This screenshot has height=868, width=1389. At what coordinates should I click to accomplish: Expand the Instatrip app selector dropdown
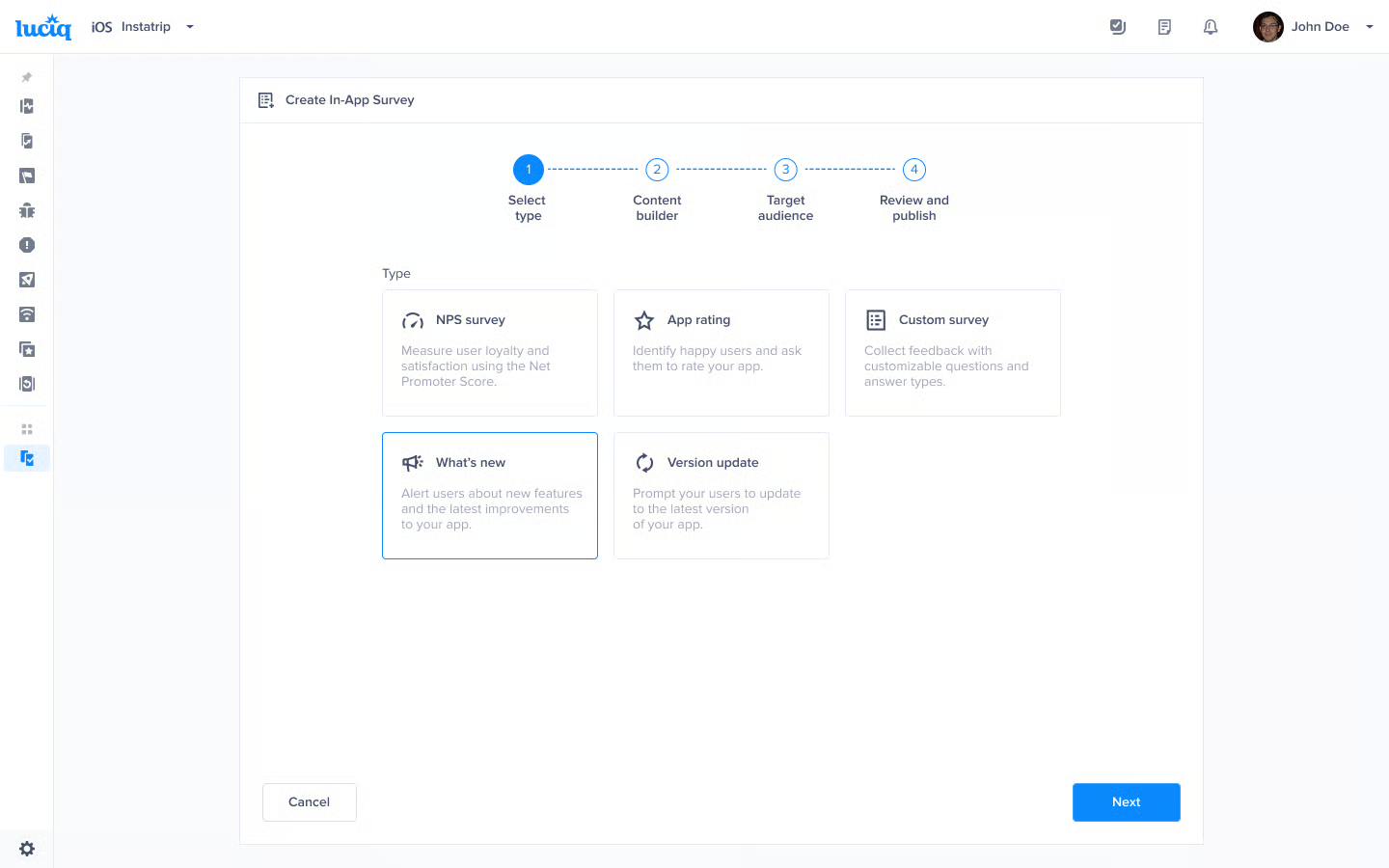click(190, 27)
